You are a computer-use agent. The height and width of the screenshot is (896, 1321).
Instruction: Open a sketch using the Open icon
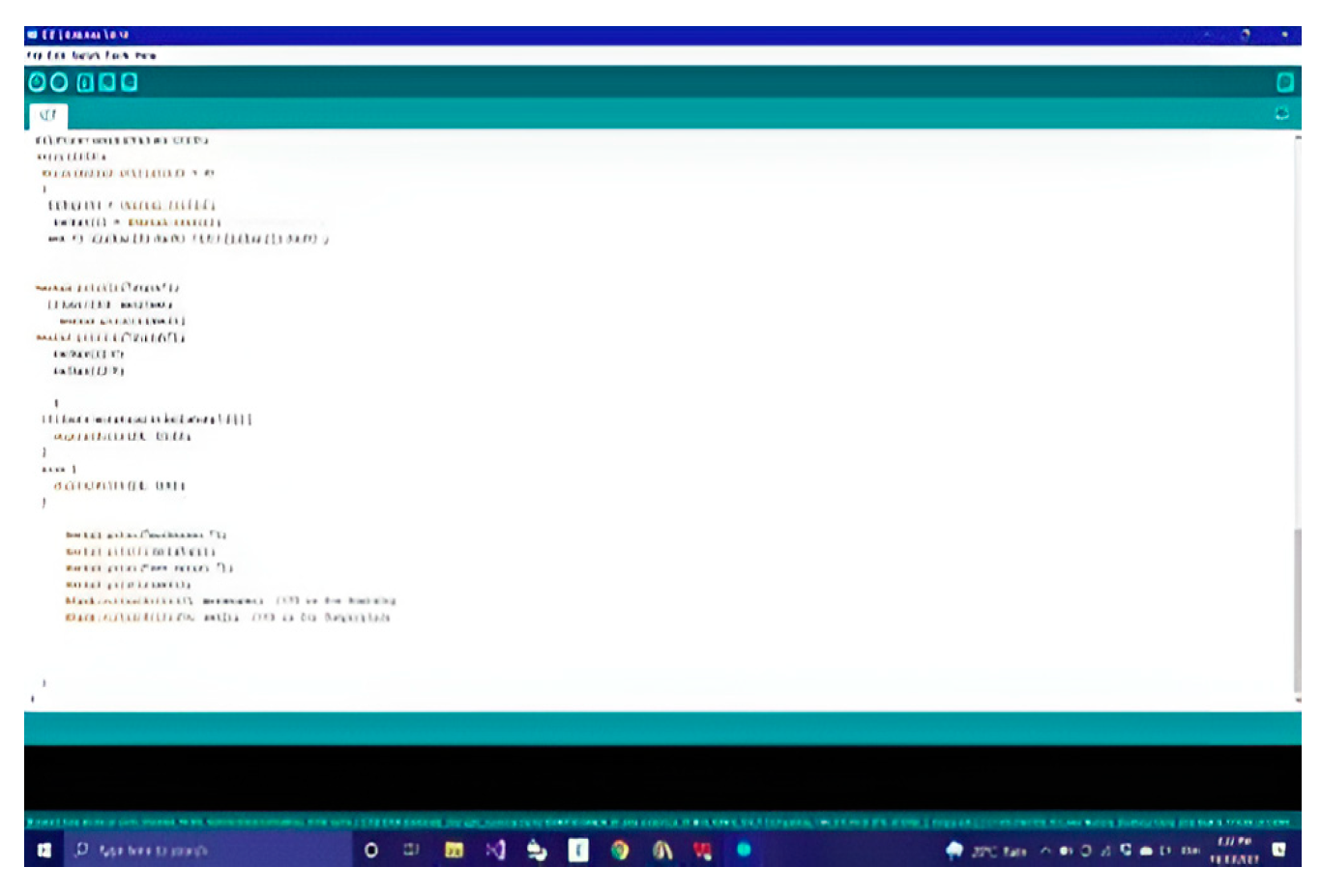pyautogui.click(x=107, y=83)
